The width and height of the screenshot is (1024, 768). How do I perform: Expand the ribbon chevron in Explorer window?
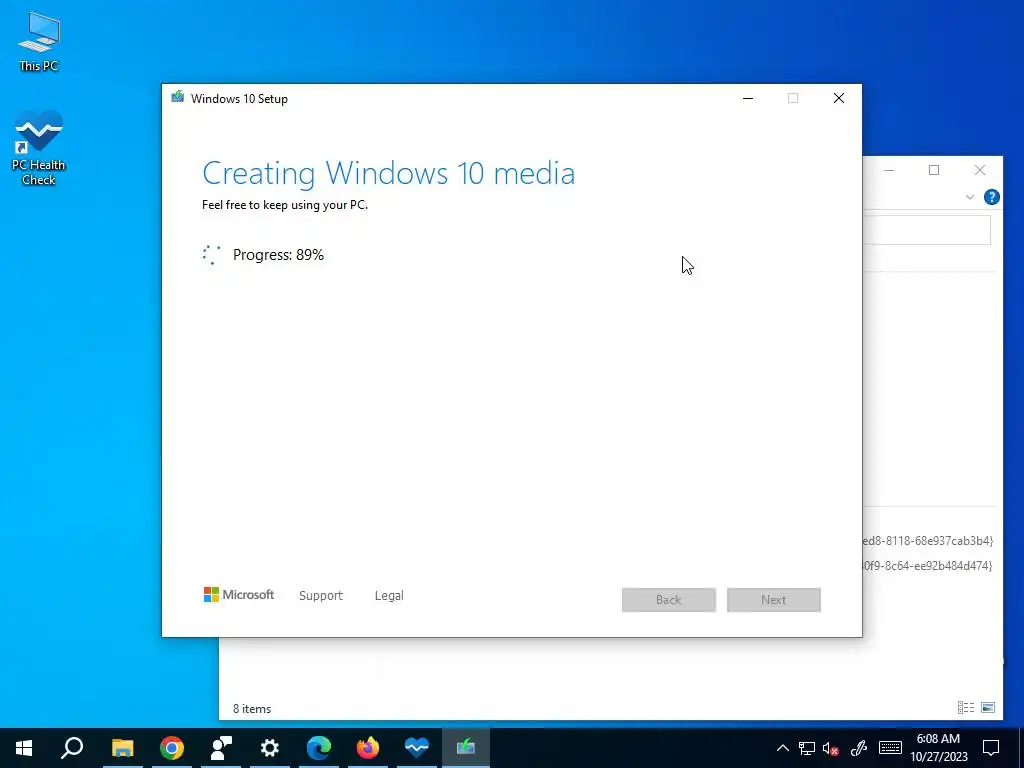tap(970, 197)
